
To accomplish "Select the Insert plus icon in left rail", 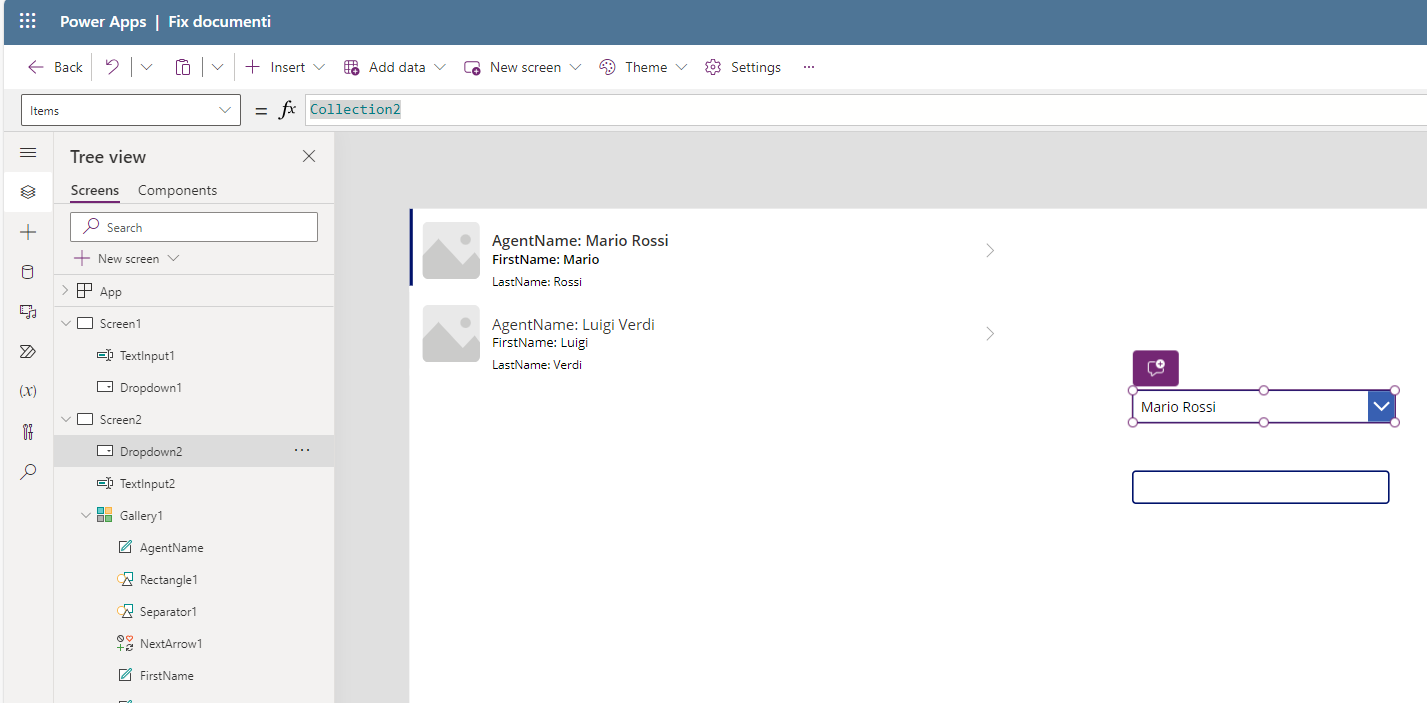I will coord(28,231).
